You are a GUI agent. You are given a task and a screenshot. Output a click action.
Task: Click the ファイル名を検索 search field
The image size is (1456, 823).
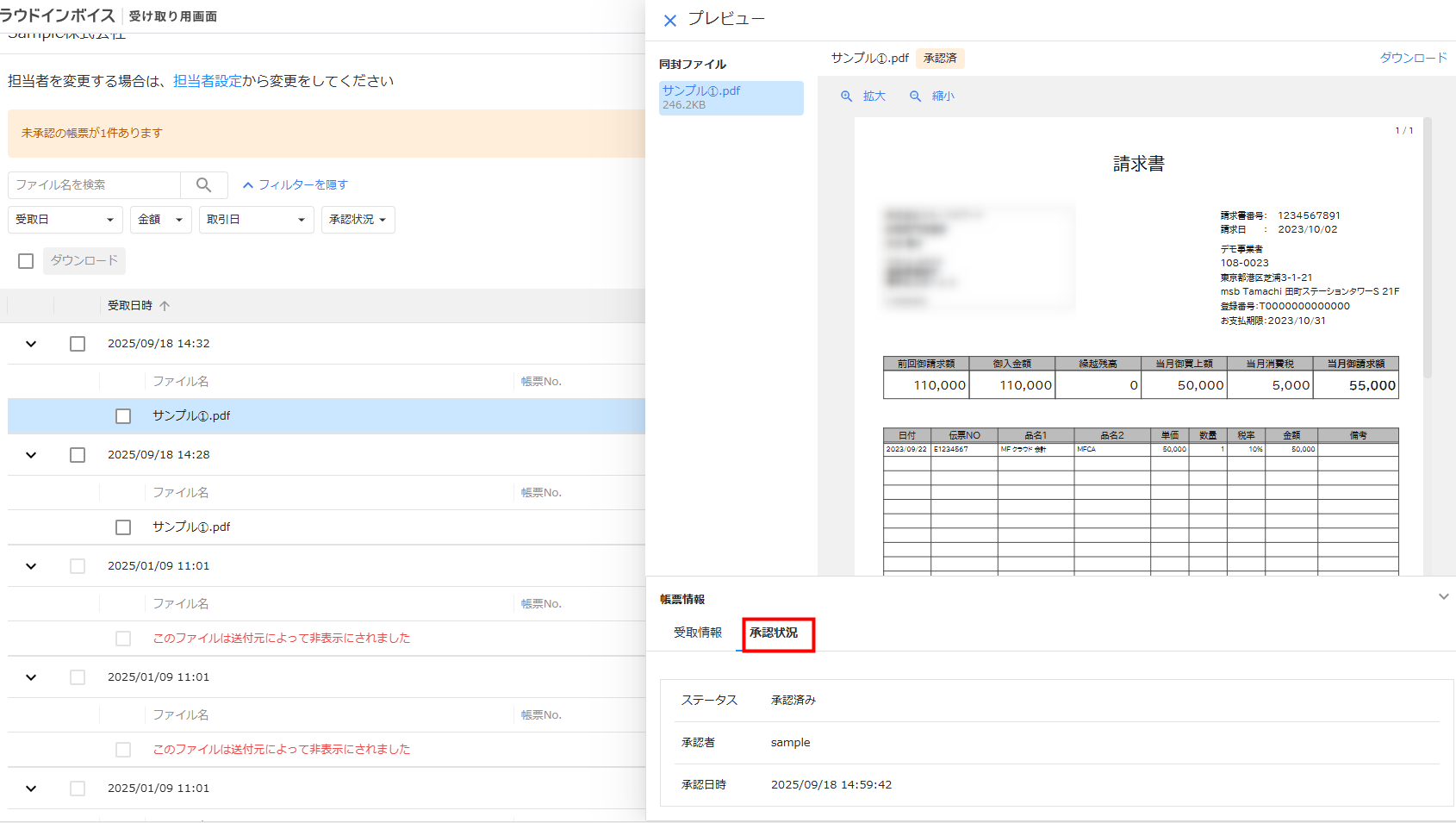[95, 185]
